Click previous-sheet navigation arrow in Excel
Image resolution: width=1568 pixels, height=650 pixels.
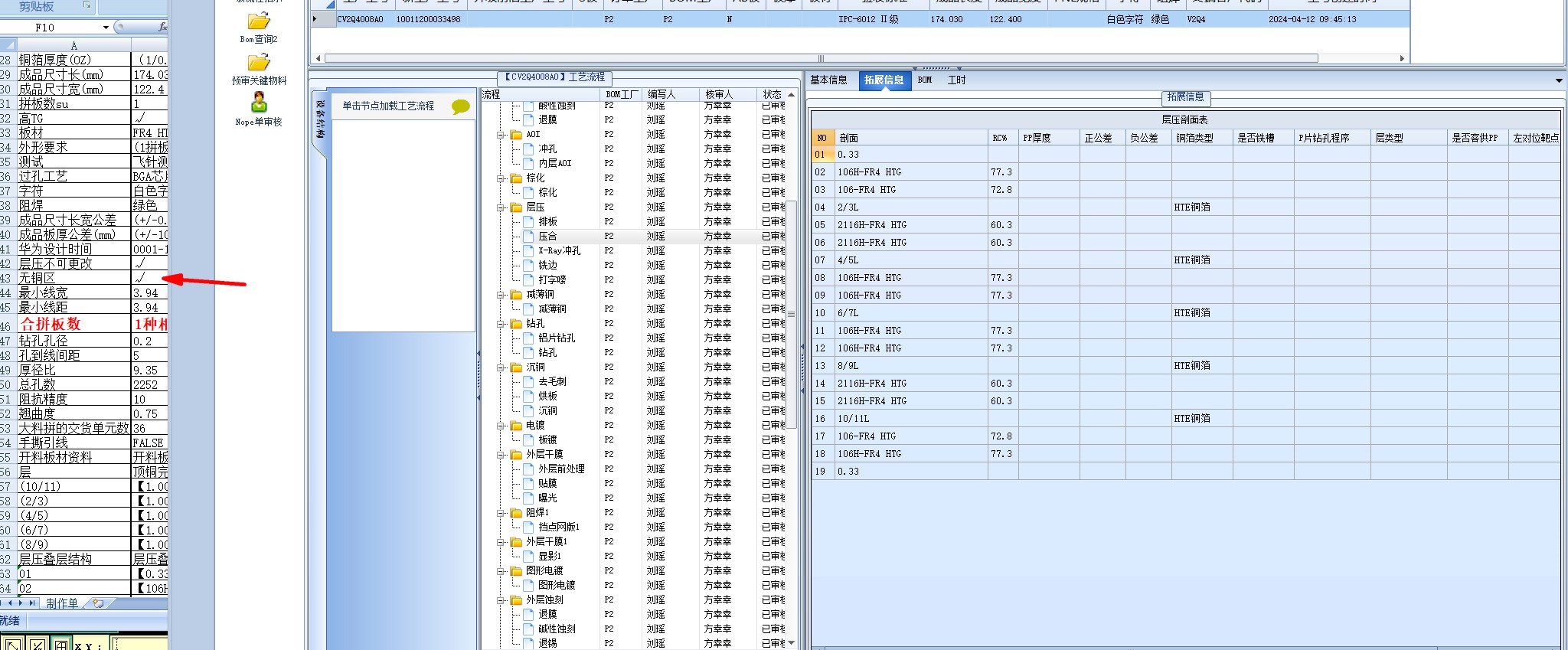[x=10, y=603]
